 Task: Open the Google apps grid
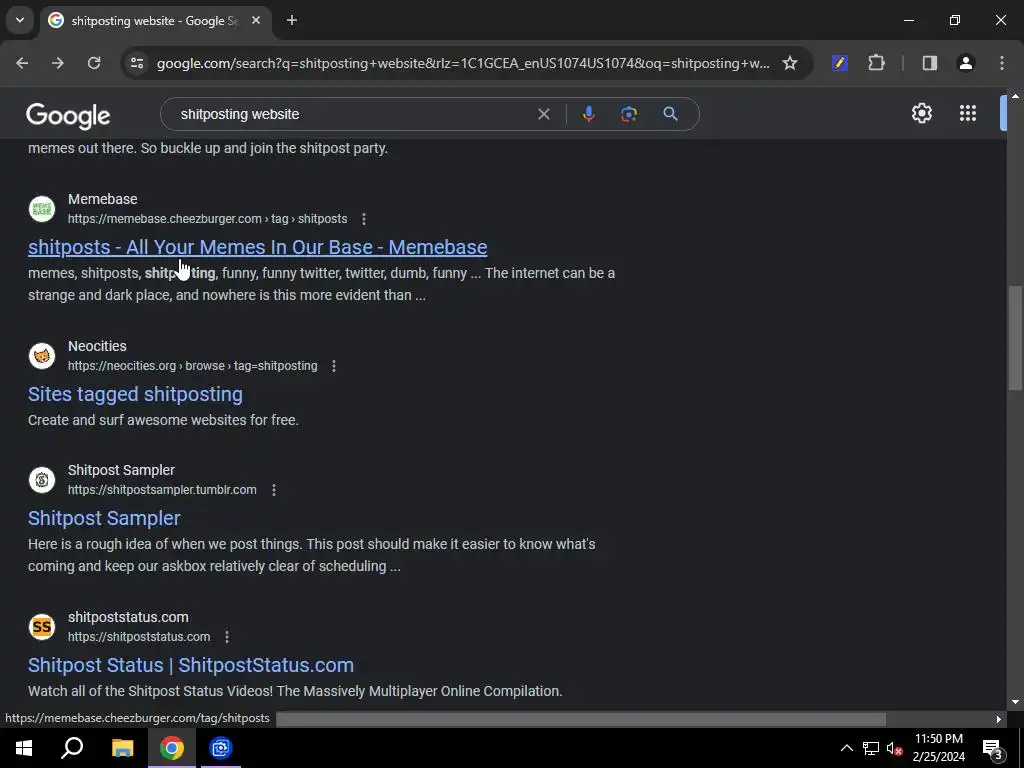(x=968, y=113)
